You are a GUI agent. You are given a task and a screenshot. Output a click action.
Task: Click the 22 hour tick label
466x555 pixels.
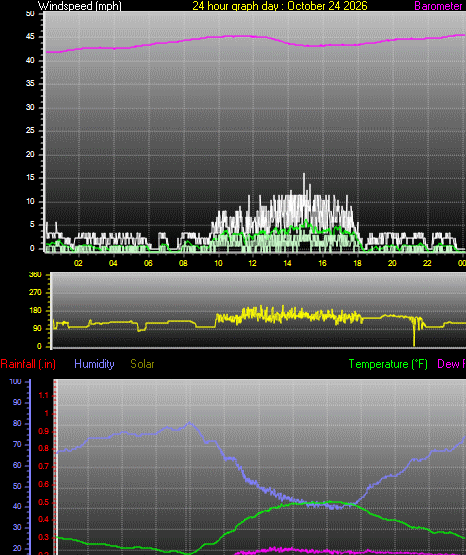(427, 263)
